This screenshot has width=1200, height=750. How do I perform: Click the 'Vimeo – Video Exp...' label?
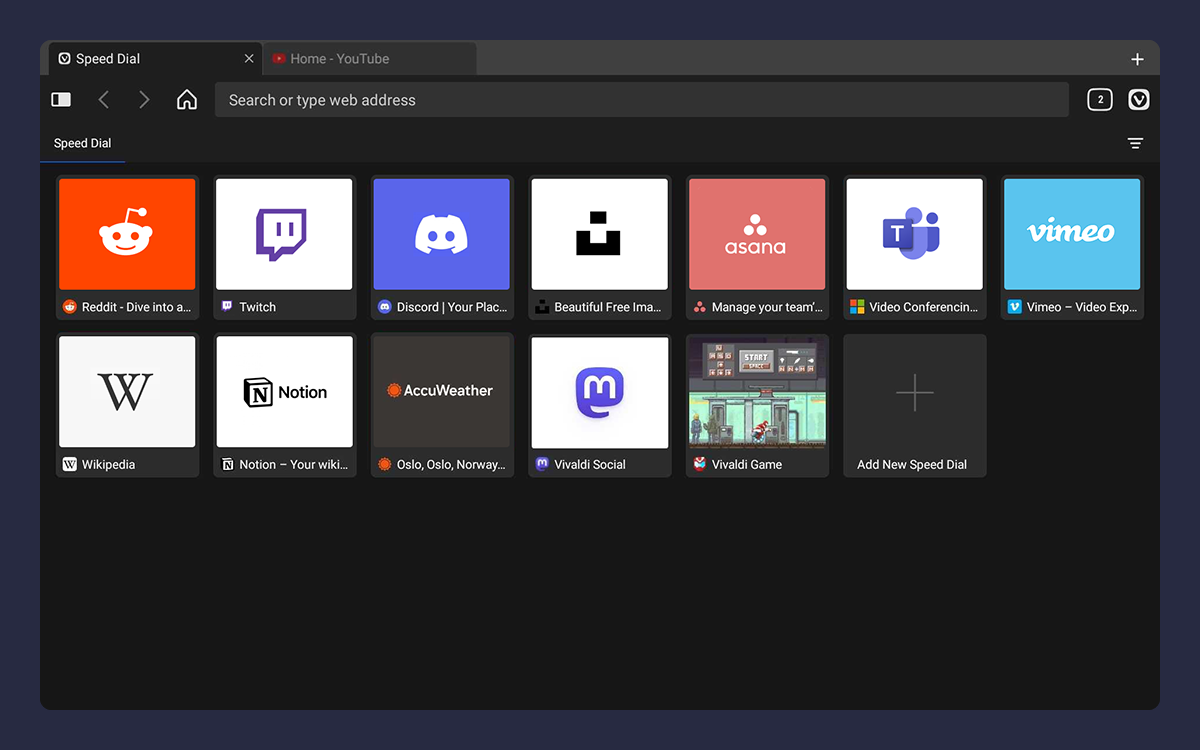click(1082, 307)
